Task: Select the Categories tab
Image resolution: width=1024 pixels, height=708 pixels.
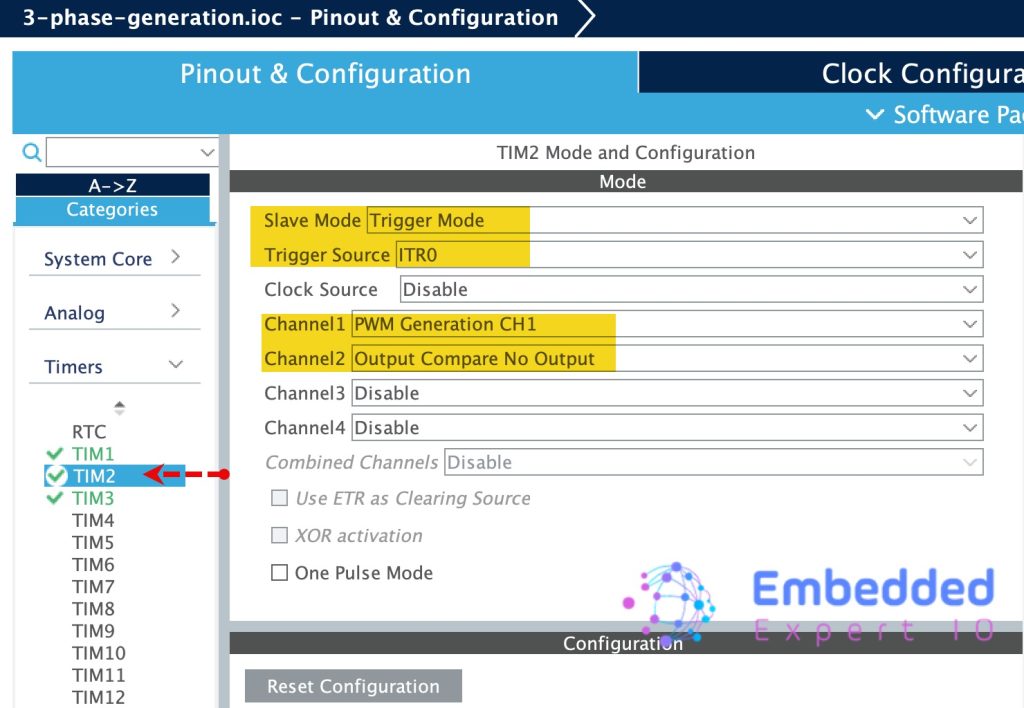Action: point(112,210)
